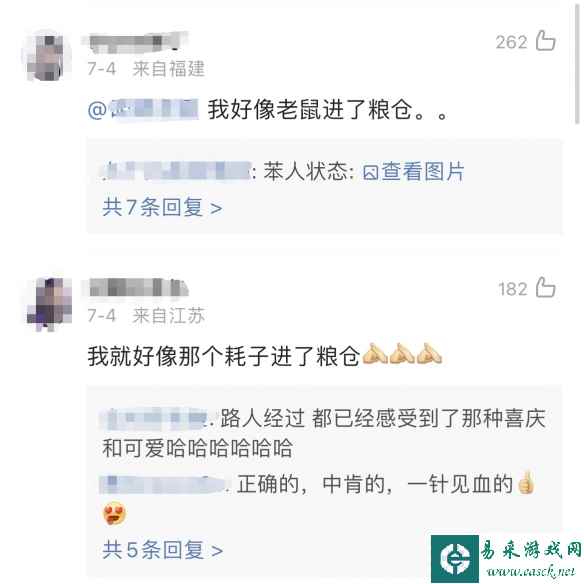Image resolution: width=584 pixels, height=584 pixels.
Task: Open the avatar of the 福建 commenter
Action: click(x=47, y=56)
